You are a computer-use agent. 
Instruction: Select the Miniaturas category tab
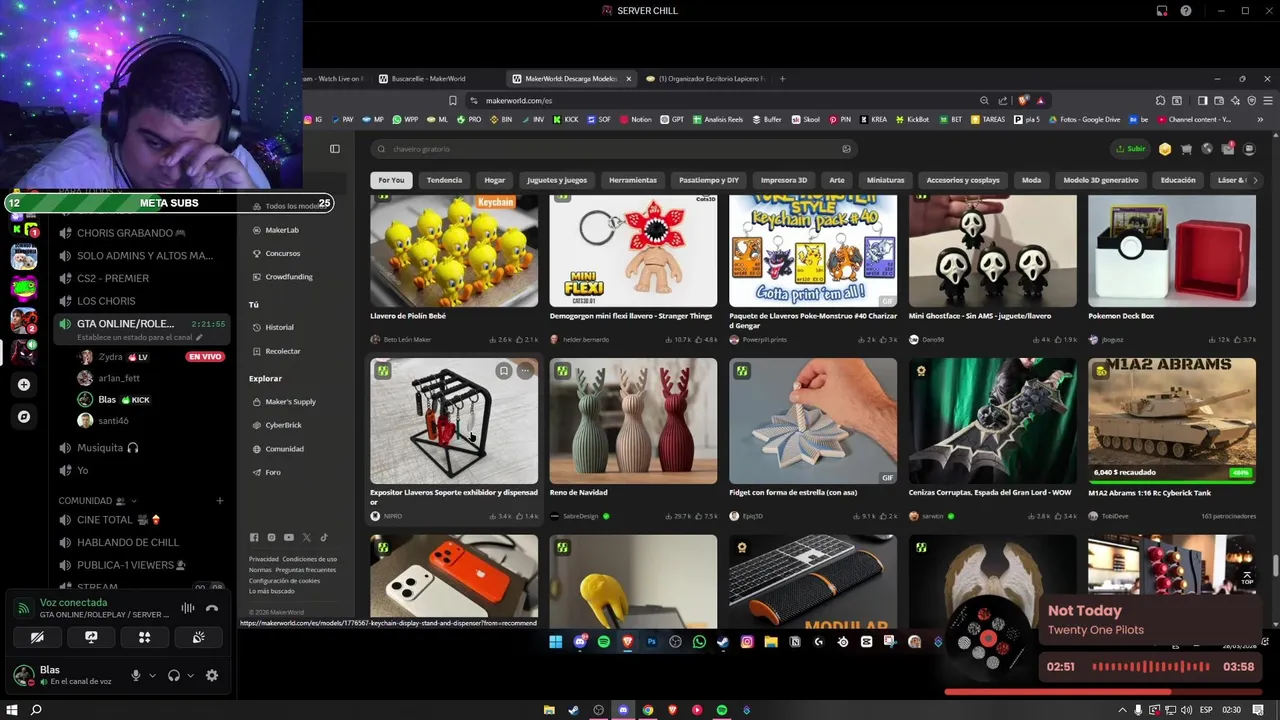[885, 180]
